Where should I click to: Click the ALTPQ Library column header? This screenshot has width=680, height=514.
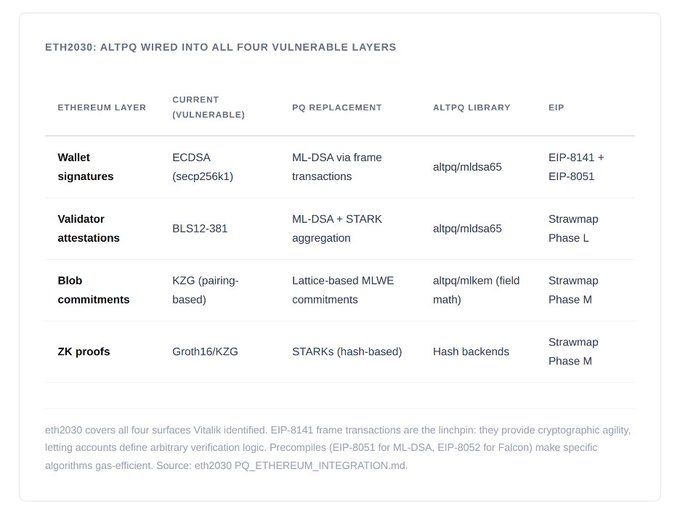click(471, 107)
